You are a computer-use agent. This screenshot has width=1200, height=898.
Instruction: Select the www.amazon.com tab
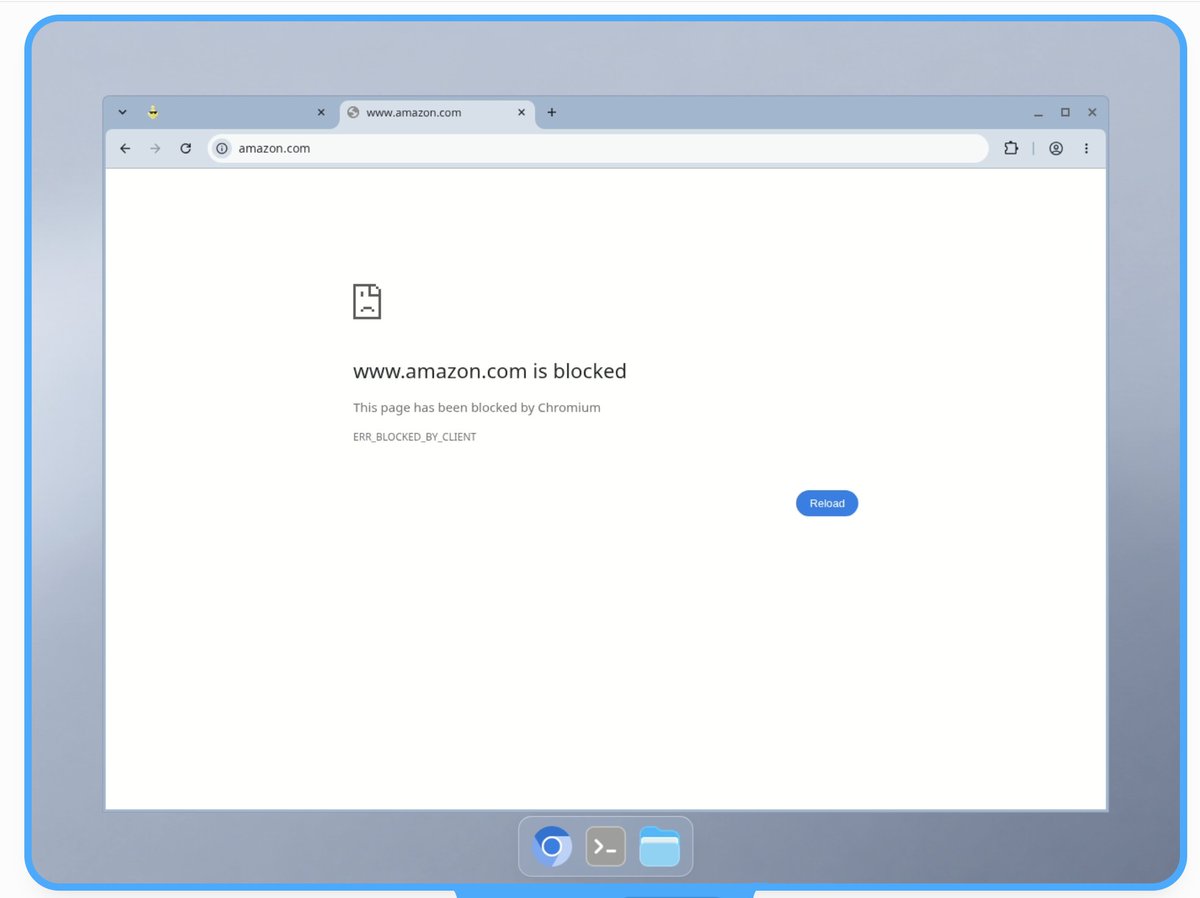coord(436,112)
